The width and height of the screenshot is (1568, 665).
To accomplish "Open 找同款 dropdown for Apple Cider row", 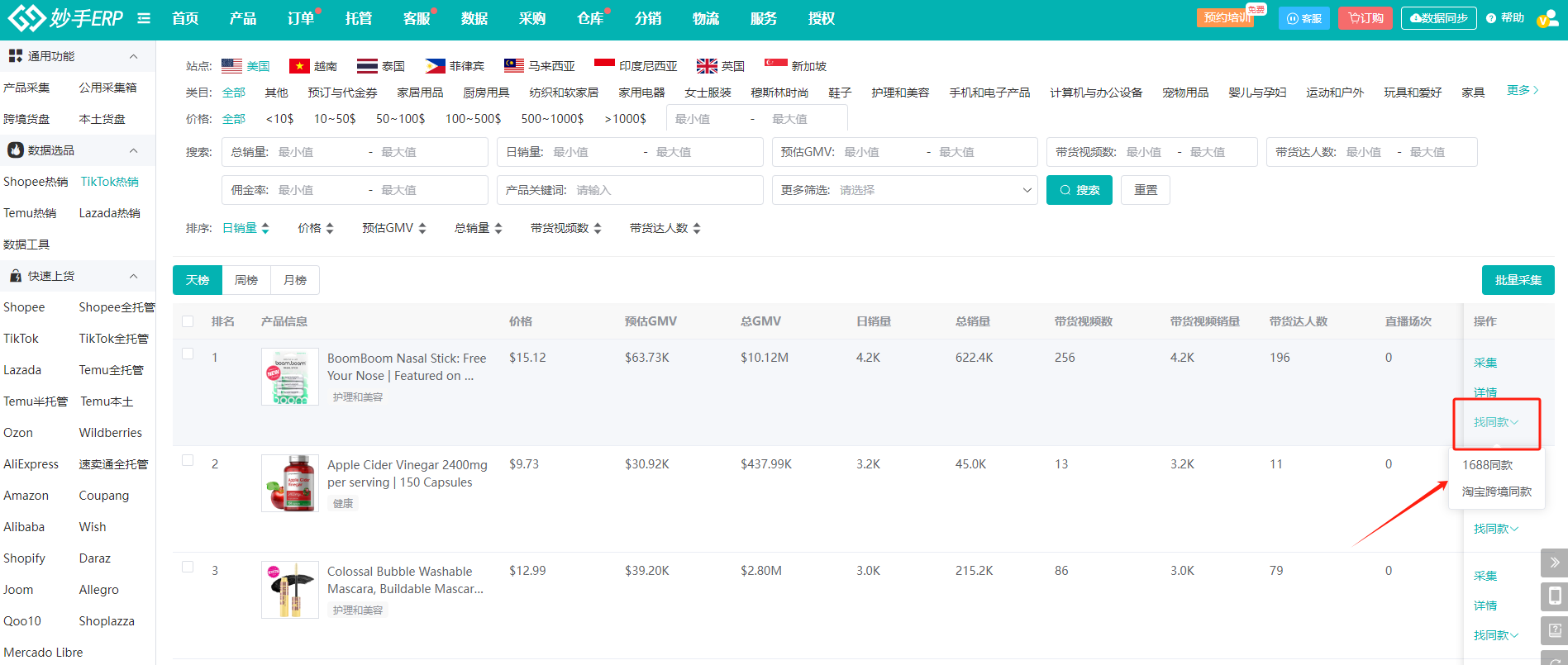I will pyautogui.click(x=1496, y=529).
